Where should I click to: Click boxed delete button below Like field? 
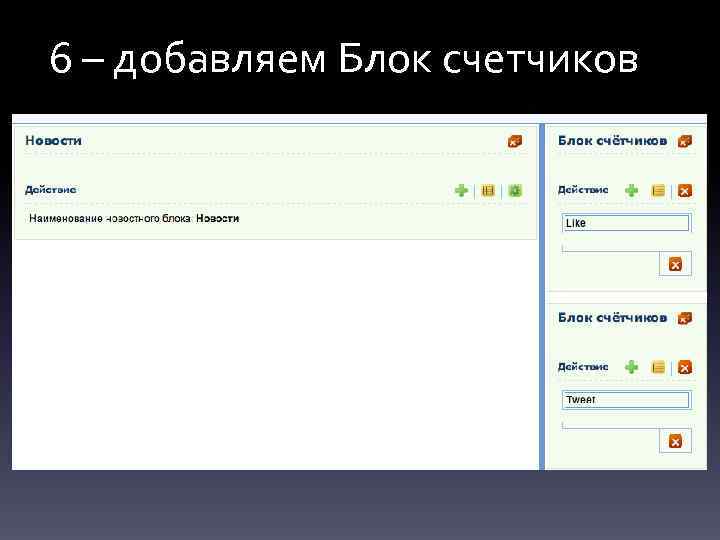(675, 264)
